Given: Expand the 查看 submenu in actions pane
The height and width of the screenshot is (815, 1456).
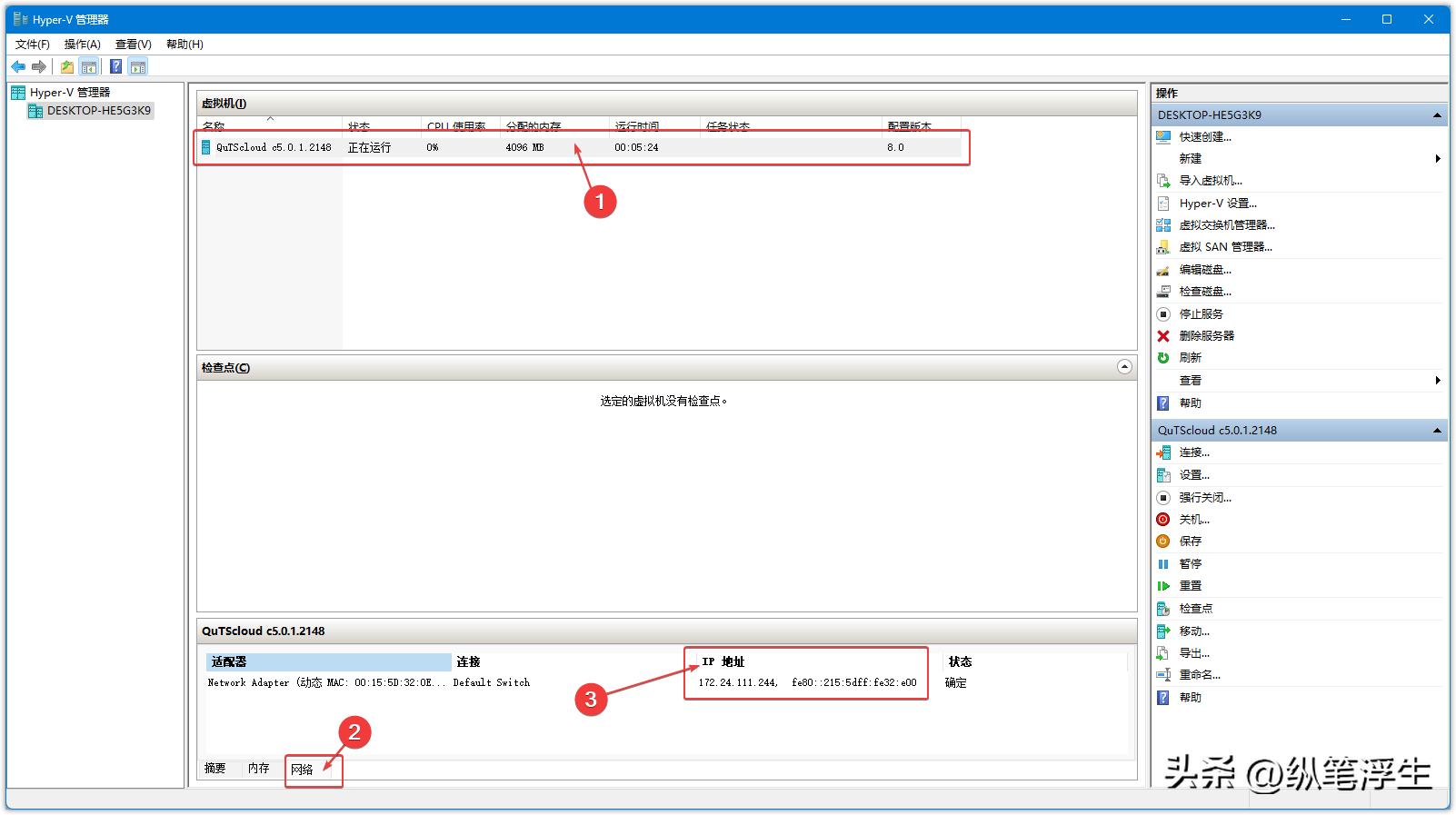Looking at the screenshot, I should (x=1438, y=381).
